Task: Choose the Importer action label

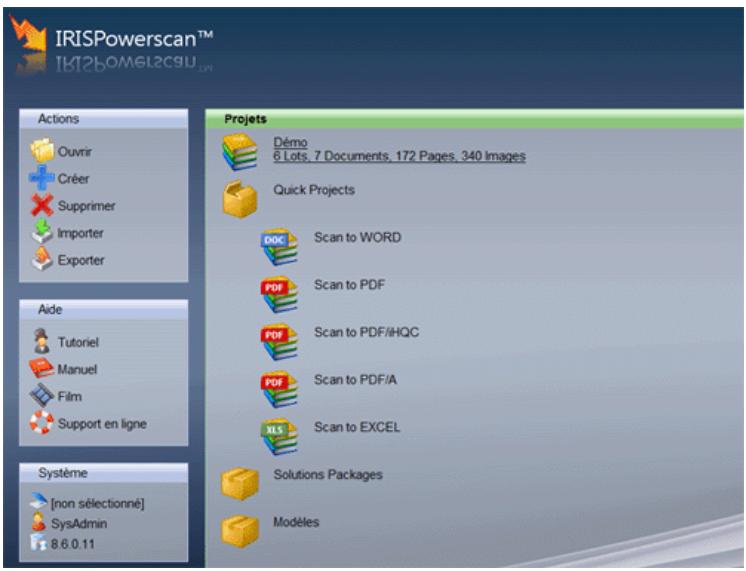Action: pos(80,233)
